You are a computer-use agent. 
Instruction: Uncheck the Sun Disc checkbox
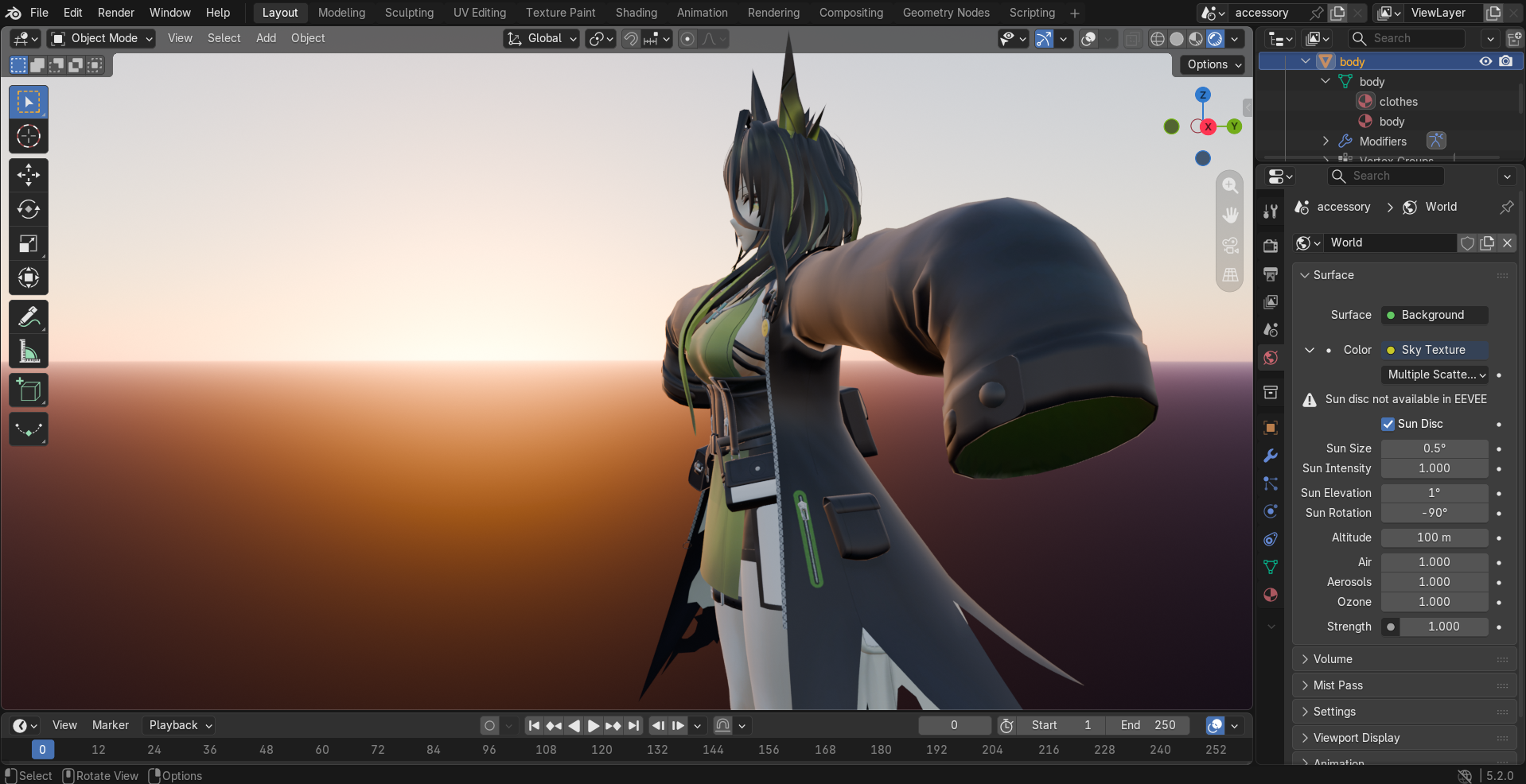pos(1388,424)
